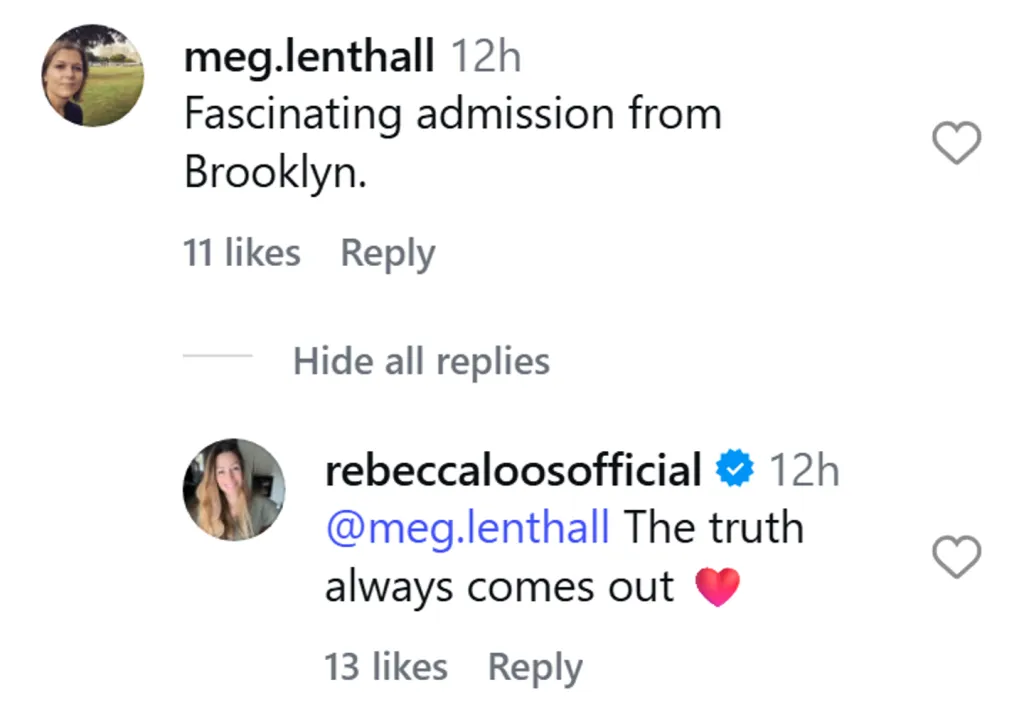This screenshot has width=1024, height=717.
Task: Open rebeccaloosofficial's profile picture
Action: click(x=233, y=490)
